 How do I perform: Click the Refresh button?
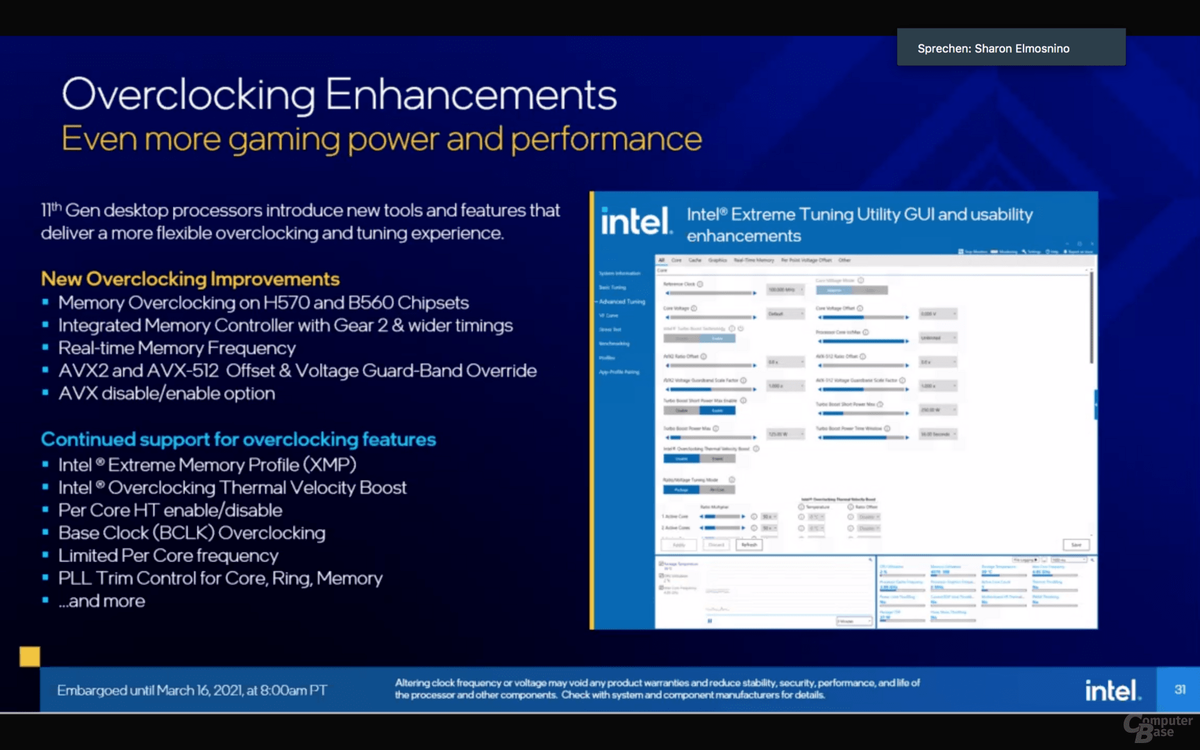point(749,545)
